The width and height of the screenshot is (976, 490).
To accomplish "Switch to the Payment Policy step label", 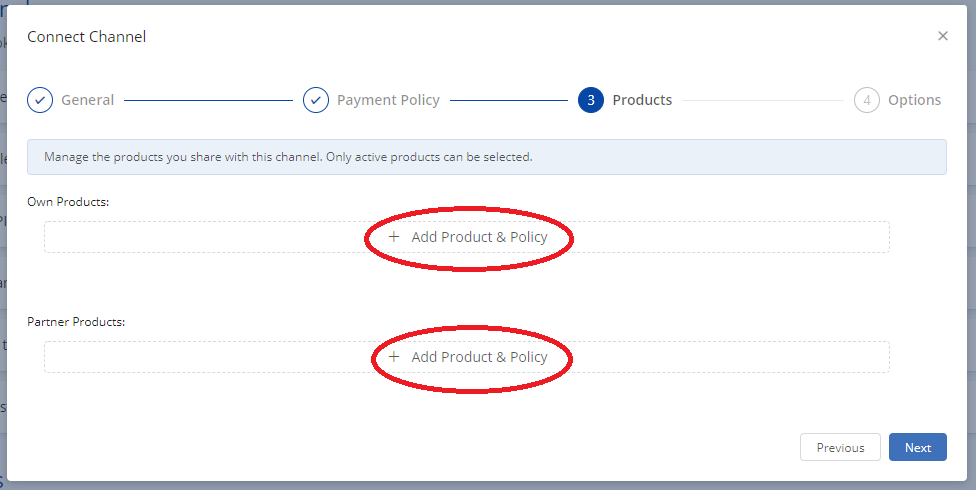I will coord(388,100).
